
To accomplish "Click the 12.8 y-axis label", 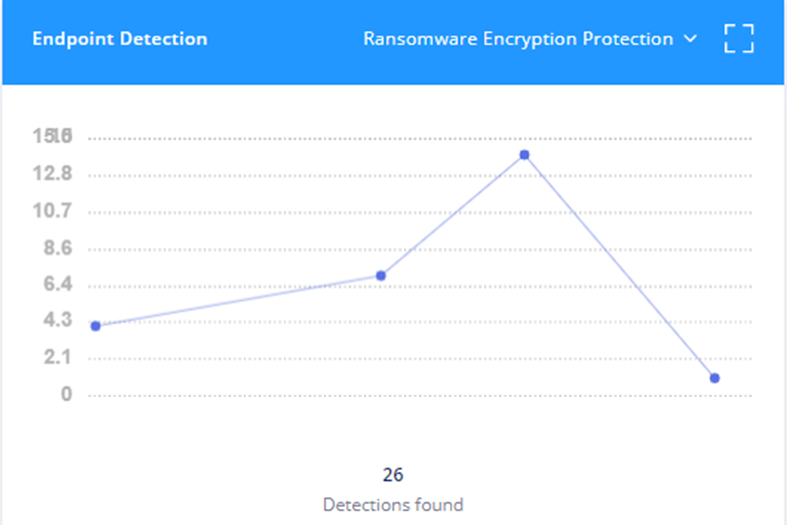I will point(52,174).
